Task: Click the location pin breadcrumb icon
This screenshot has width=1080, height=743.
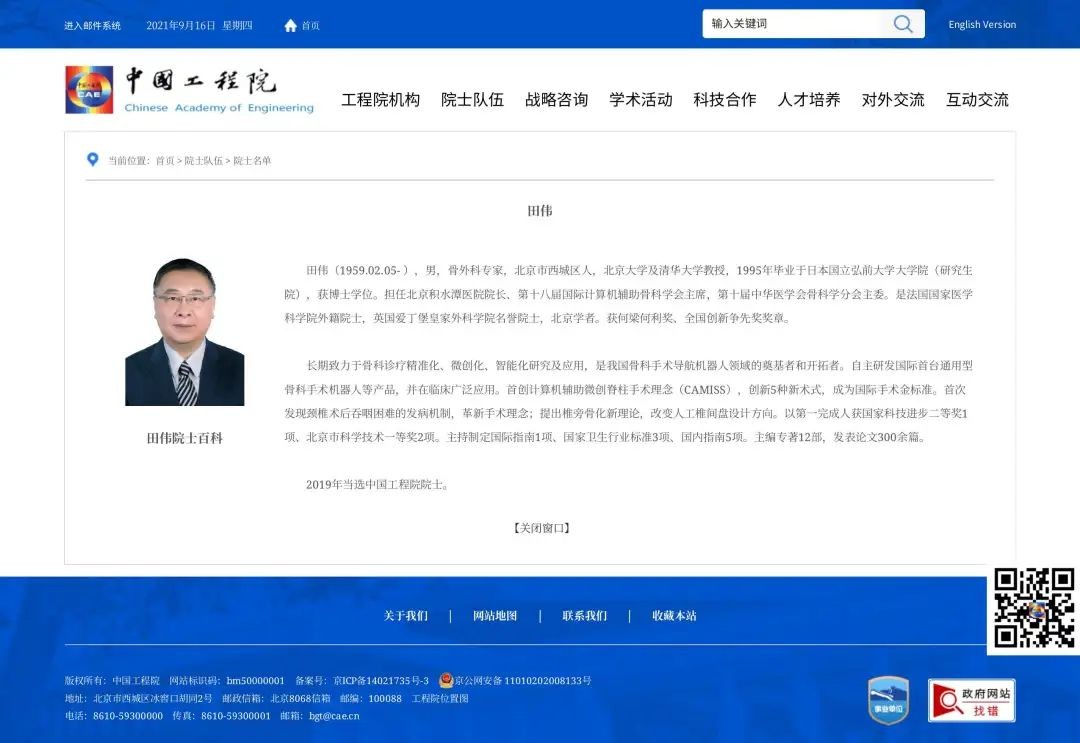Action: click(x=93, y=160)
